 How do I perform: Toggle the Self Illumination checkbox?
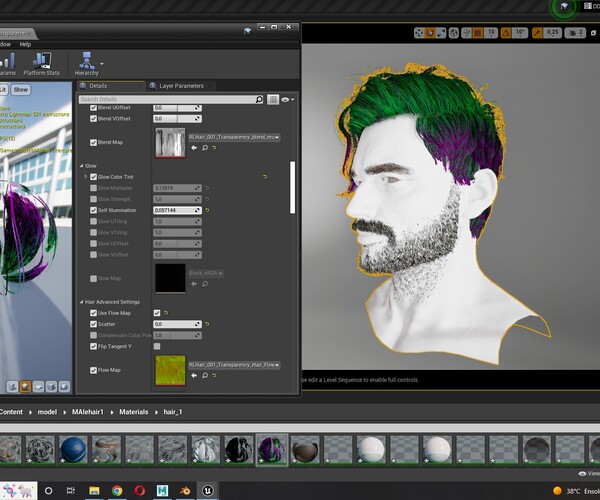(x=93, y=210)
